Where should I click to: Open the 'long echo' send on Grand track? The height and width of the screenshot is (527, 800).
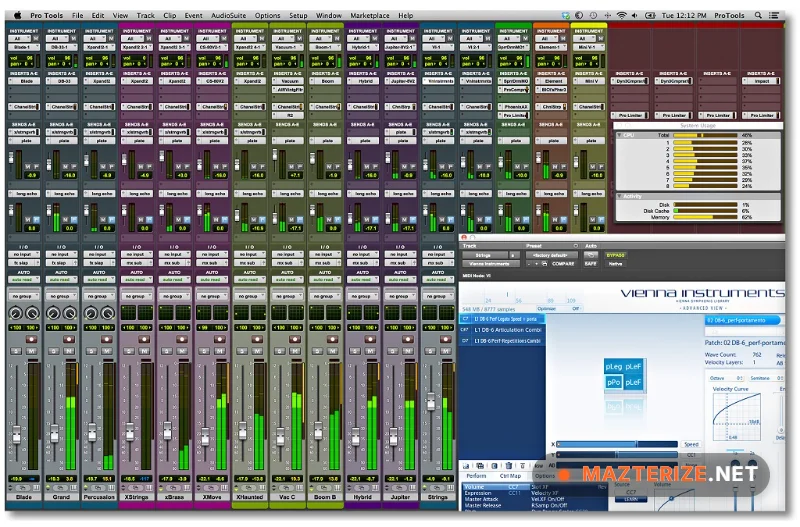(x=61, y=194)
